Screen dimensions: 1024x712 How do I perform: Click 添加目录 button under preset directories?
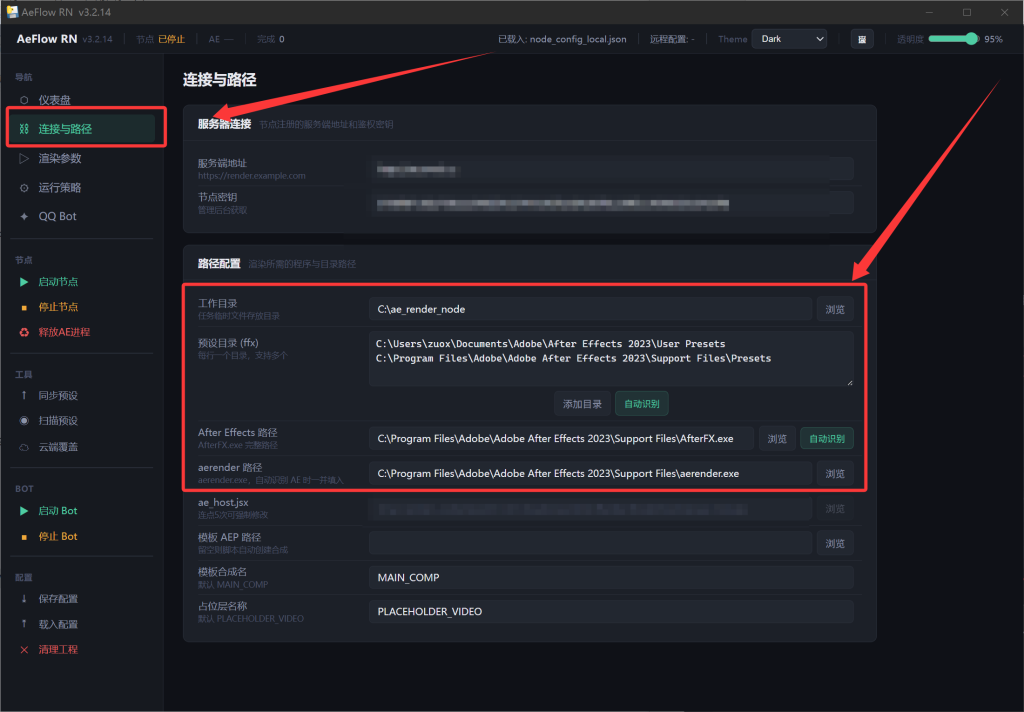coord(582,404)
